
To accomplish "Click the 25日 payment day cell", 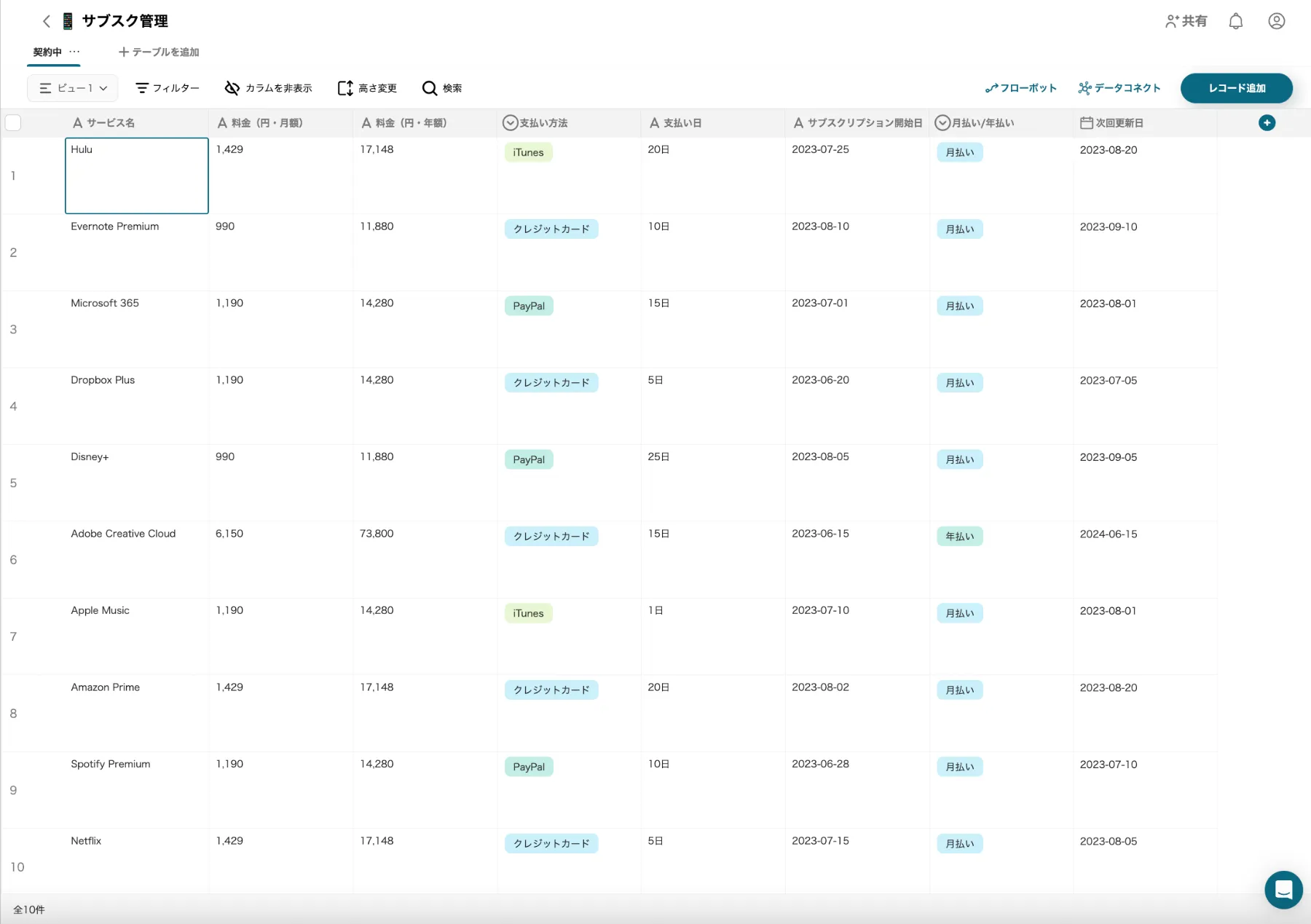I will [713, 483].
